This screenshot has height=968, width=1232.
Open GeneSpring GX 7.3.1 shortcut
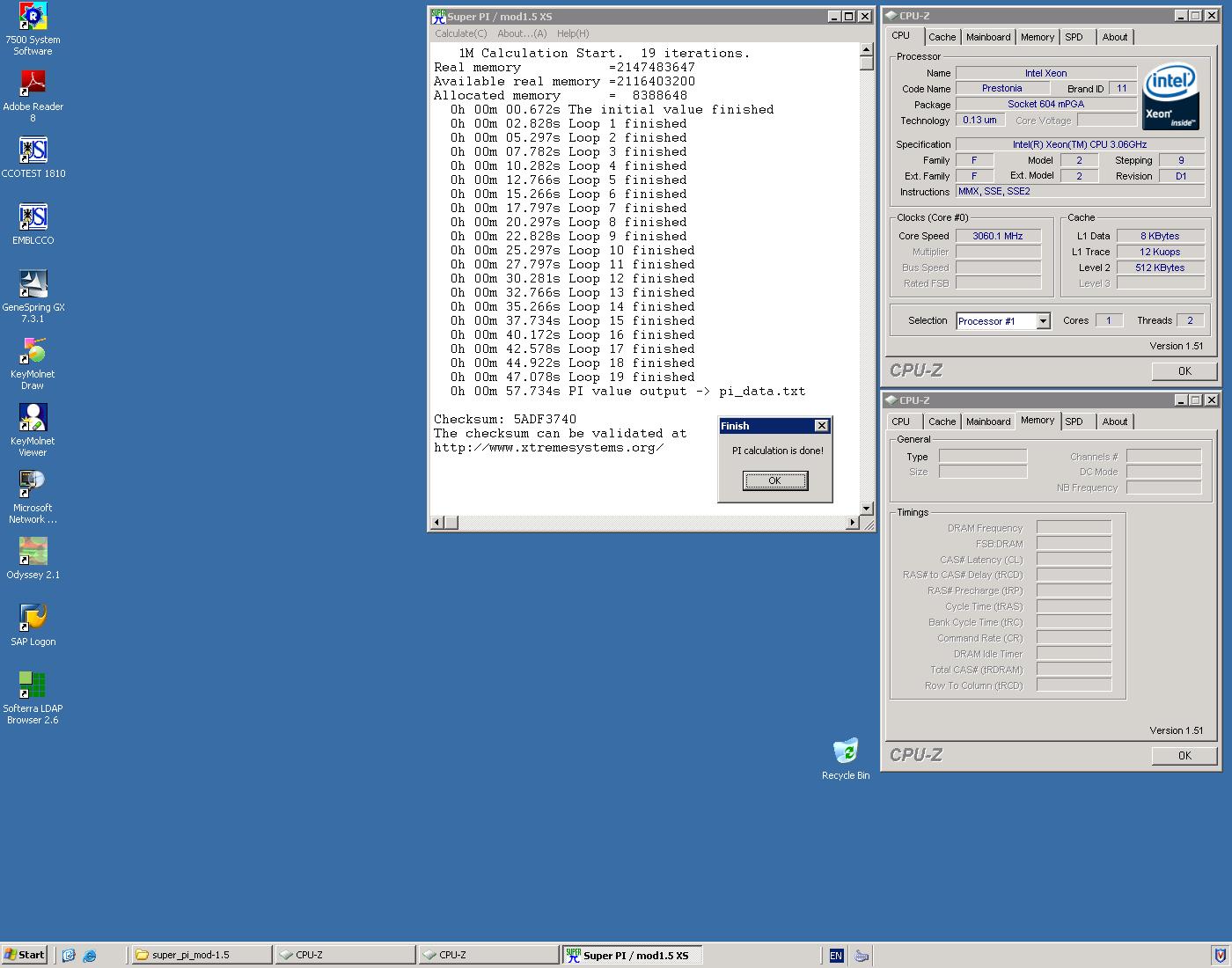coord(33,297)
